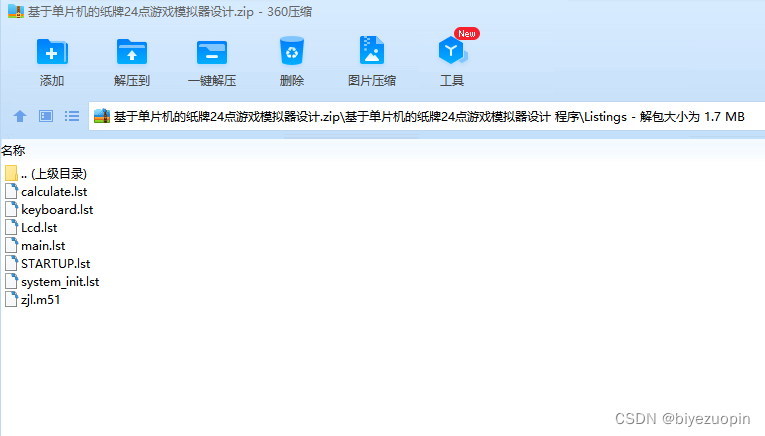The image size is (765, 436).
Task: Click the file icon beside keyboard.lst
Action: [11, 209]
